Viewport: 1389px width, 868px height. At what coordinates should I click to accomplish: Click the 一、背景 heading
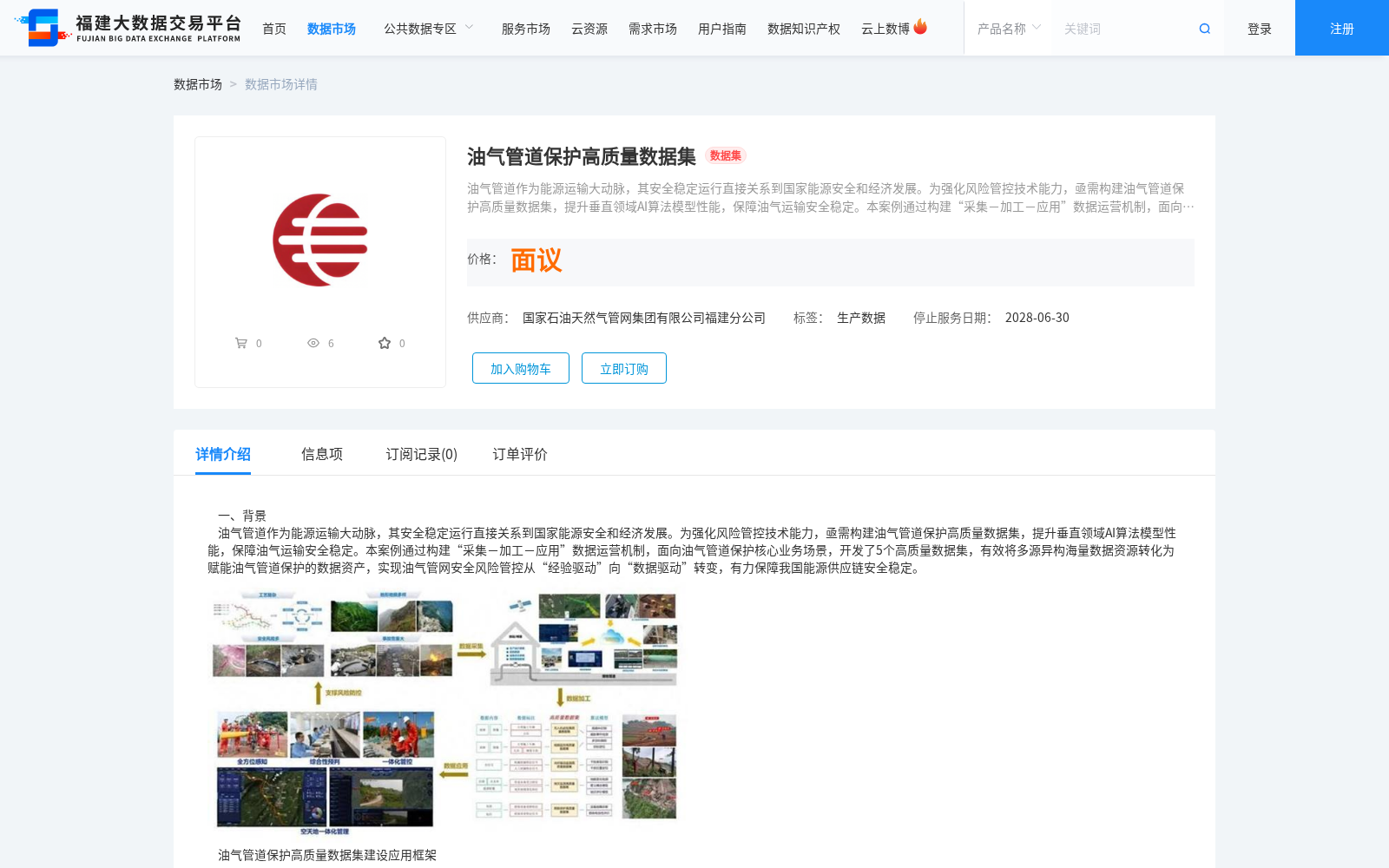point(242,516)
